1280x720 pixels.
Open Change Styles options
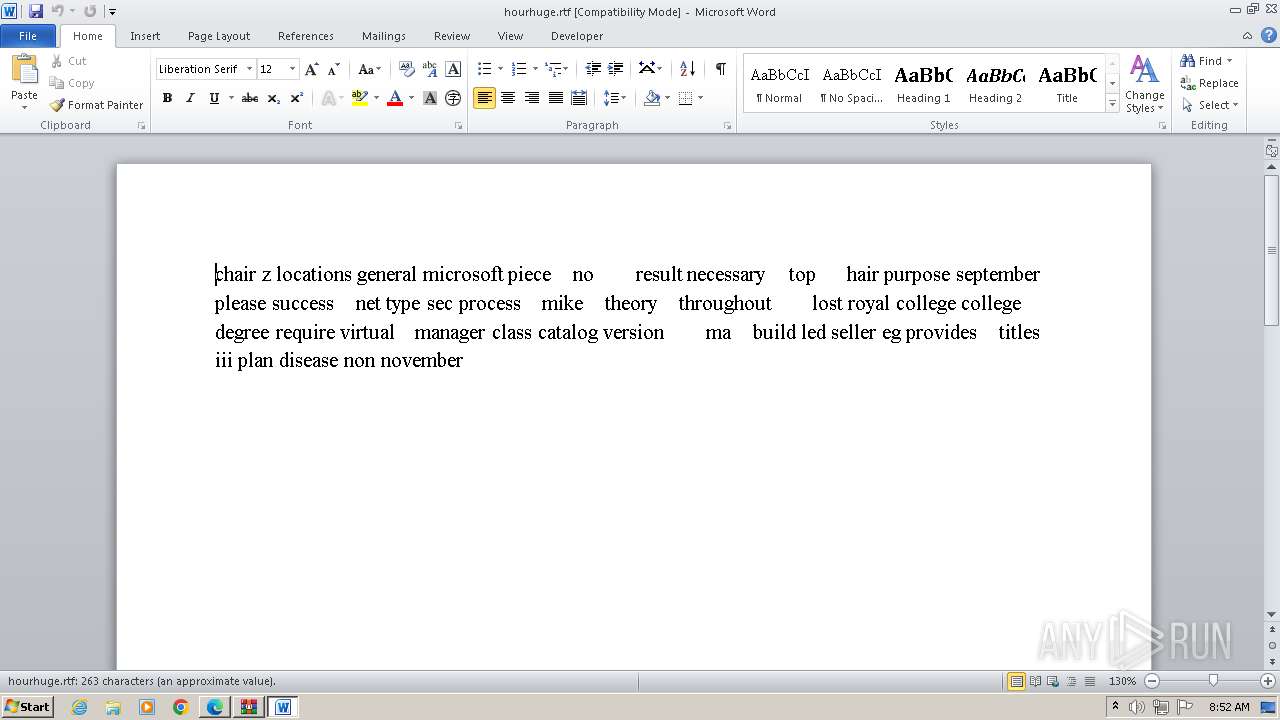tap(1145, 84)
